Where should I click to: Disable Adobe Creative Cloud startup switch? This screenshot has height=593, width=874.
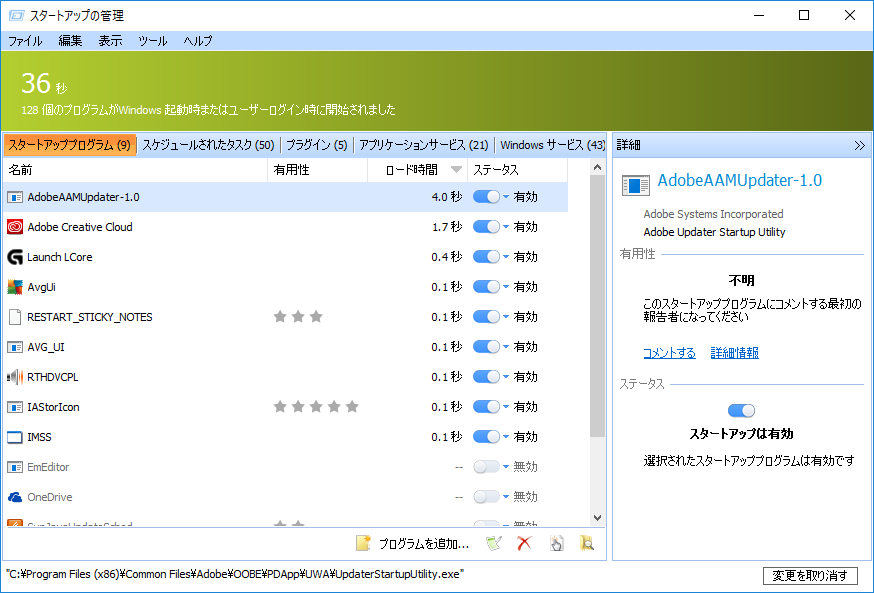(x=487, y=227)
